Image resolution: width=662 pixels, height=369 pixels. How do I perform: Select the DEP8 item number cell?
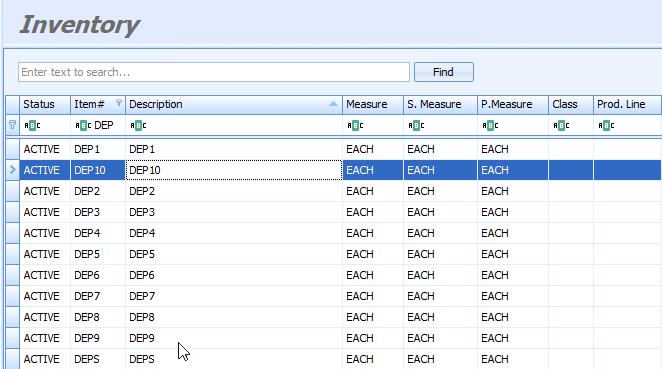98,317
